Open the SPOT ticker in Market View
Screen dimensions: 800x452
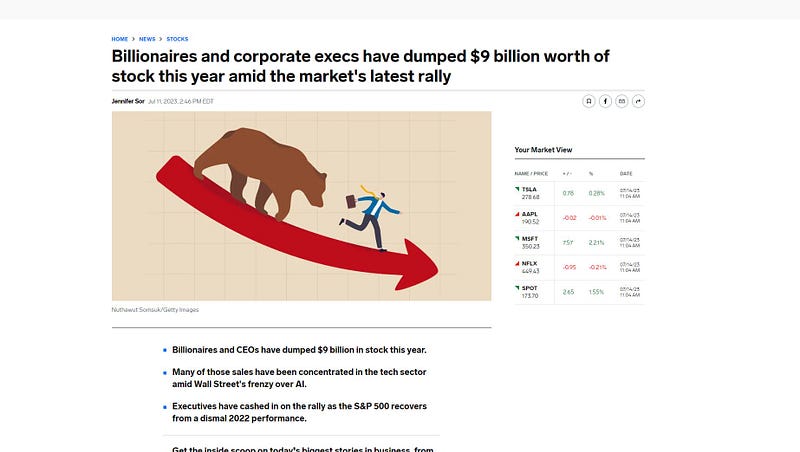click(x=529, y=288)
